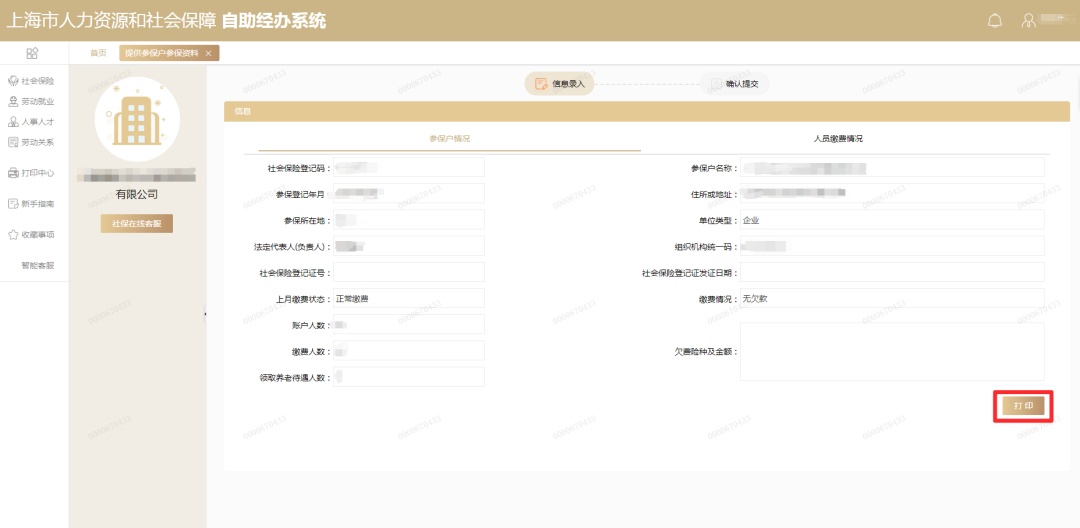Viewport: 1080px width, 528px height.
Task: Click the 打印 print button
Action: 1023,406
